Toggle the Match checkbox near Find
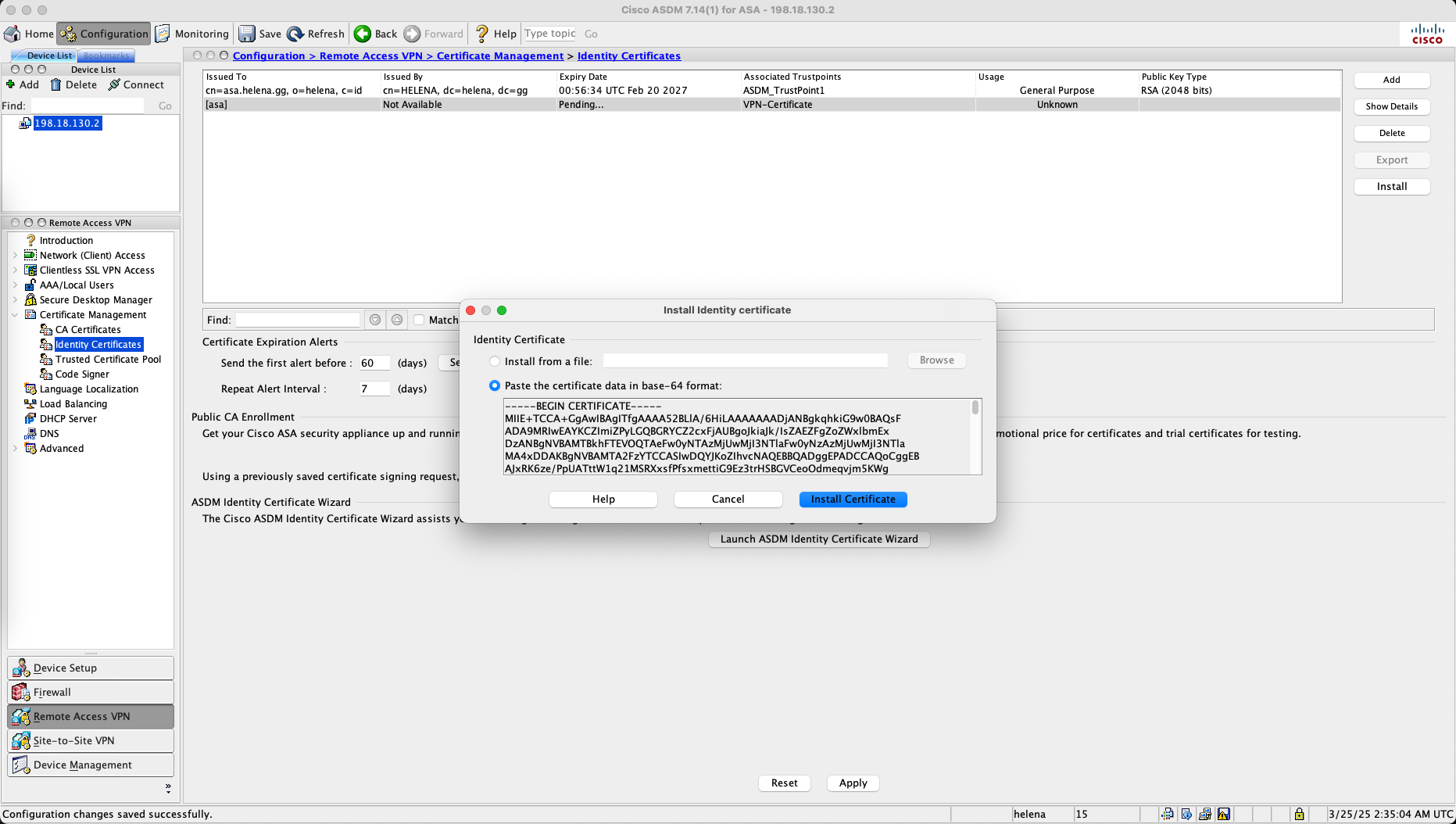This screenshot has width=1456, height=824. pyautogui.click(x=419, y=320)
